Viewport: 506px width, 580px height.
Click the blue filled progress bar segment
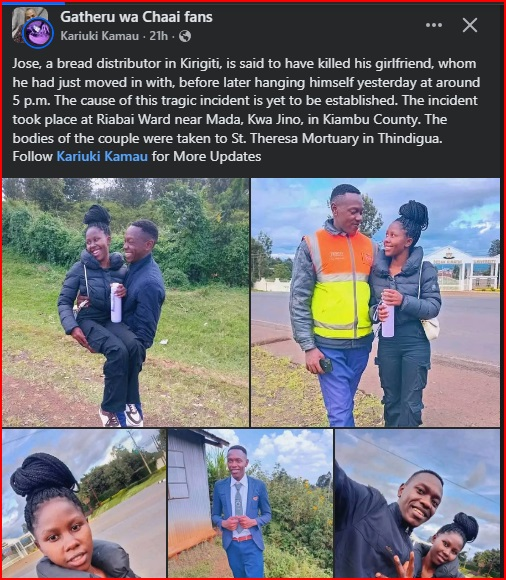click(34, 3)
